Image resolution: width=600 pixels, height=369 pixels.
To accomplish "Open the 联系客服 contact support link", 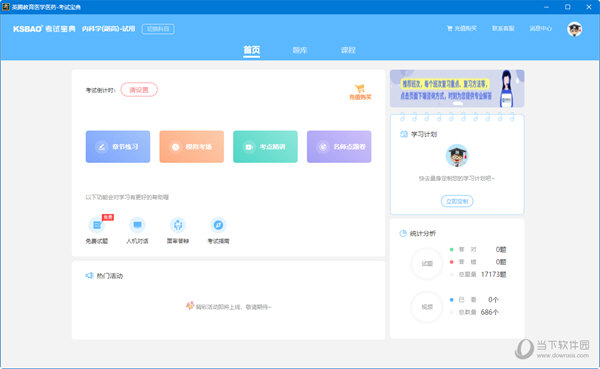I will (503, 28).
